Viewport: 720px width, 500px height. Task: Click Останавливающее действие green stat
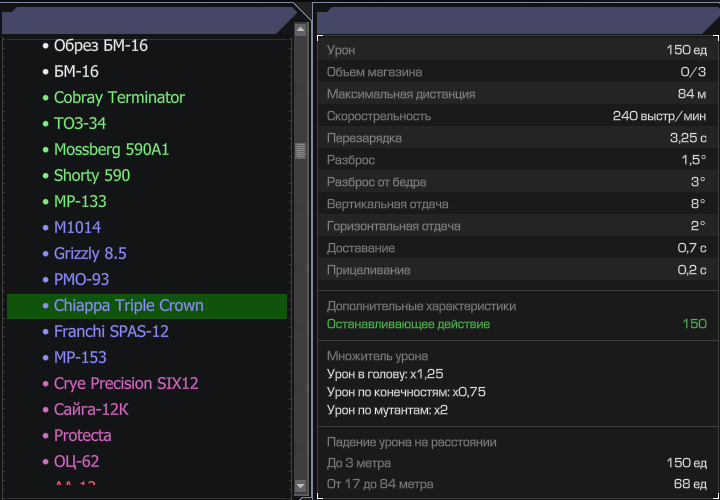pyautogui.click(x=517, y=324)
